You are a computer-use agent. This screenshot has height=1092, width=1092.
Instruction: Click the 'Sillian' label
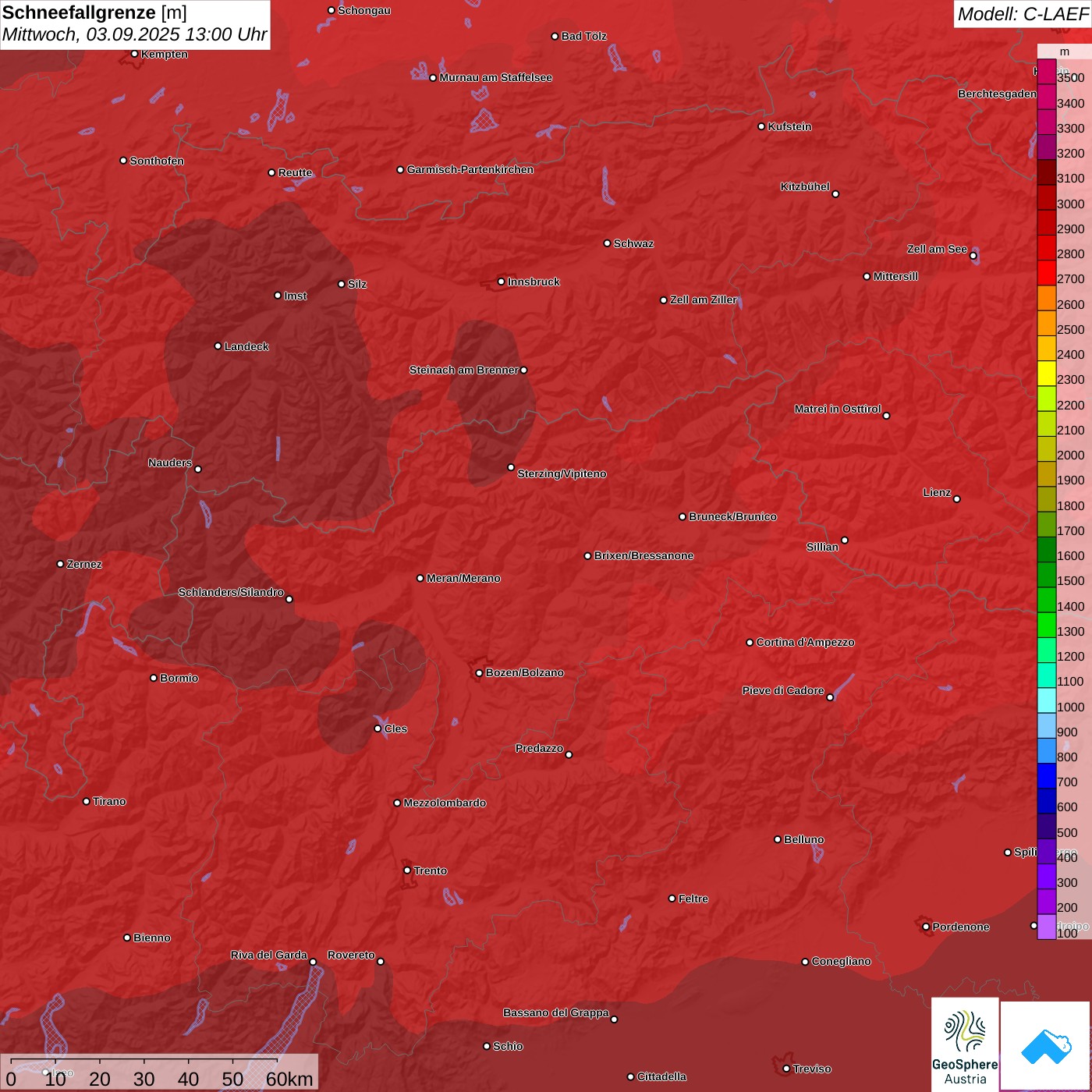click(x=822, y=547)
